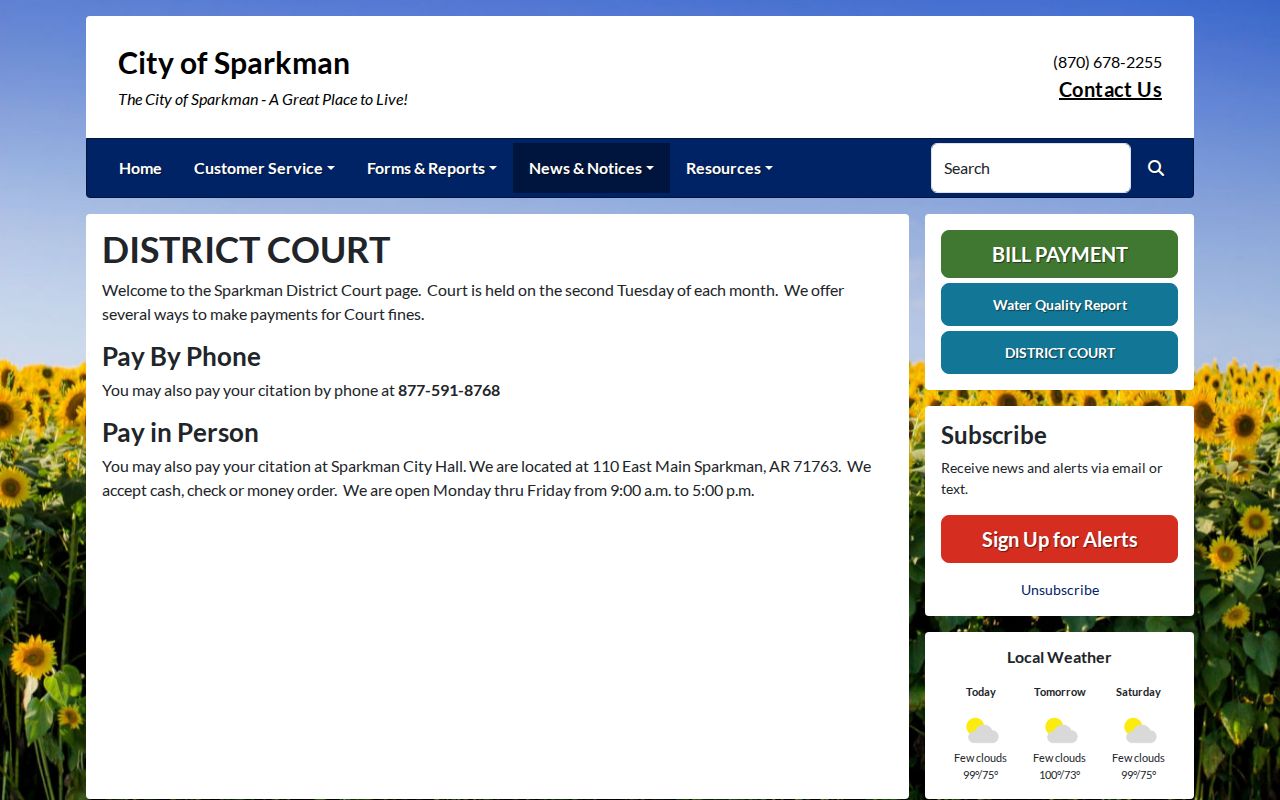Click Tomorrow's 100°/73° temperature
Viewport: 1280px width, 800px height.
tap(1060, 775)
